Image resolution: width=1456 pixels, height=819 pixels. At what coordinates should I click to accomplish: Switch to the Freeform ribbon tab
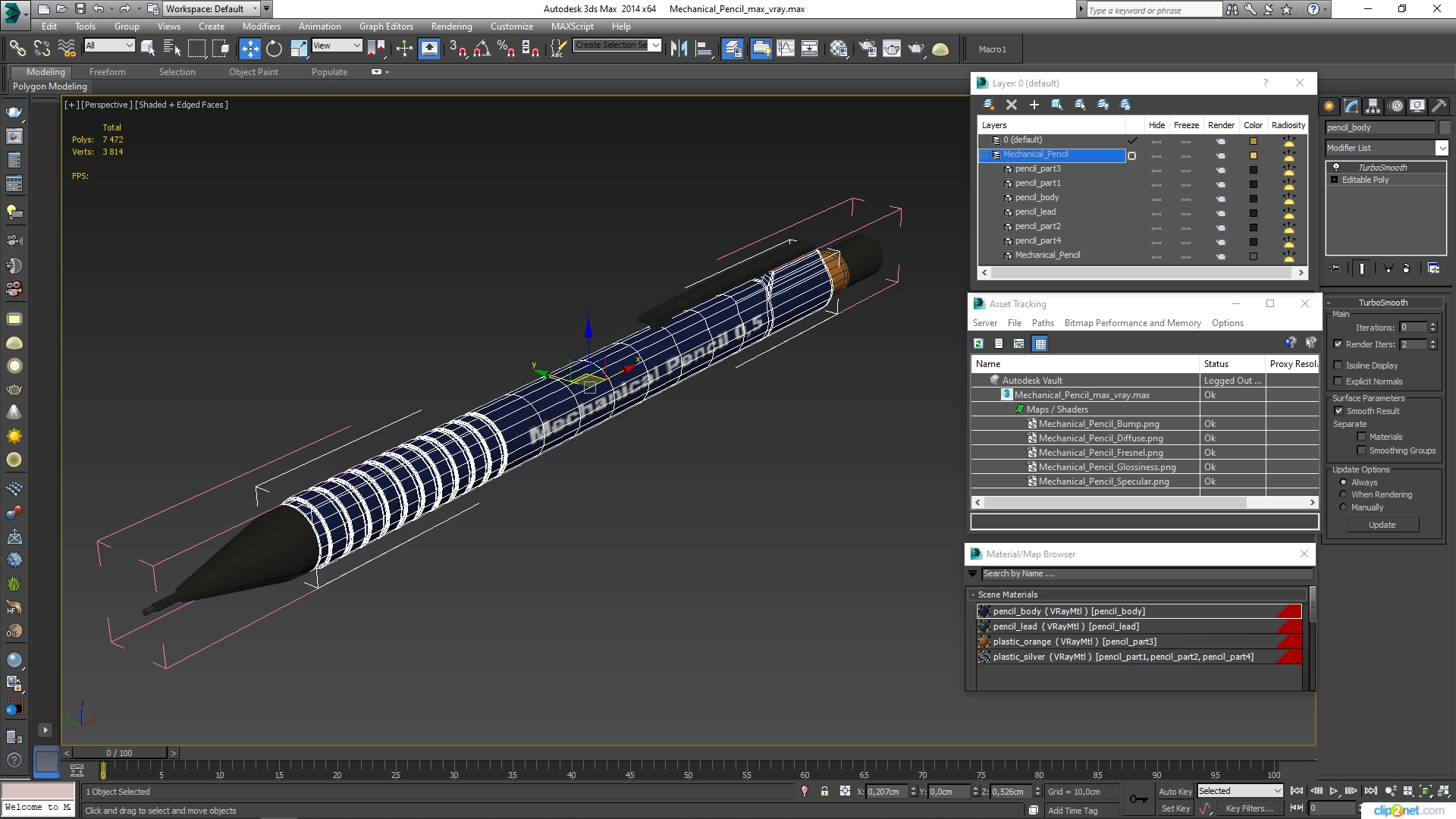(x=107, y=72)
